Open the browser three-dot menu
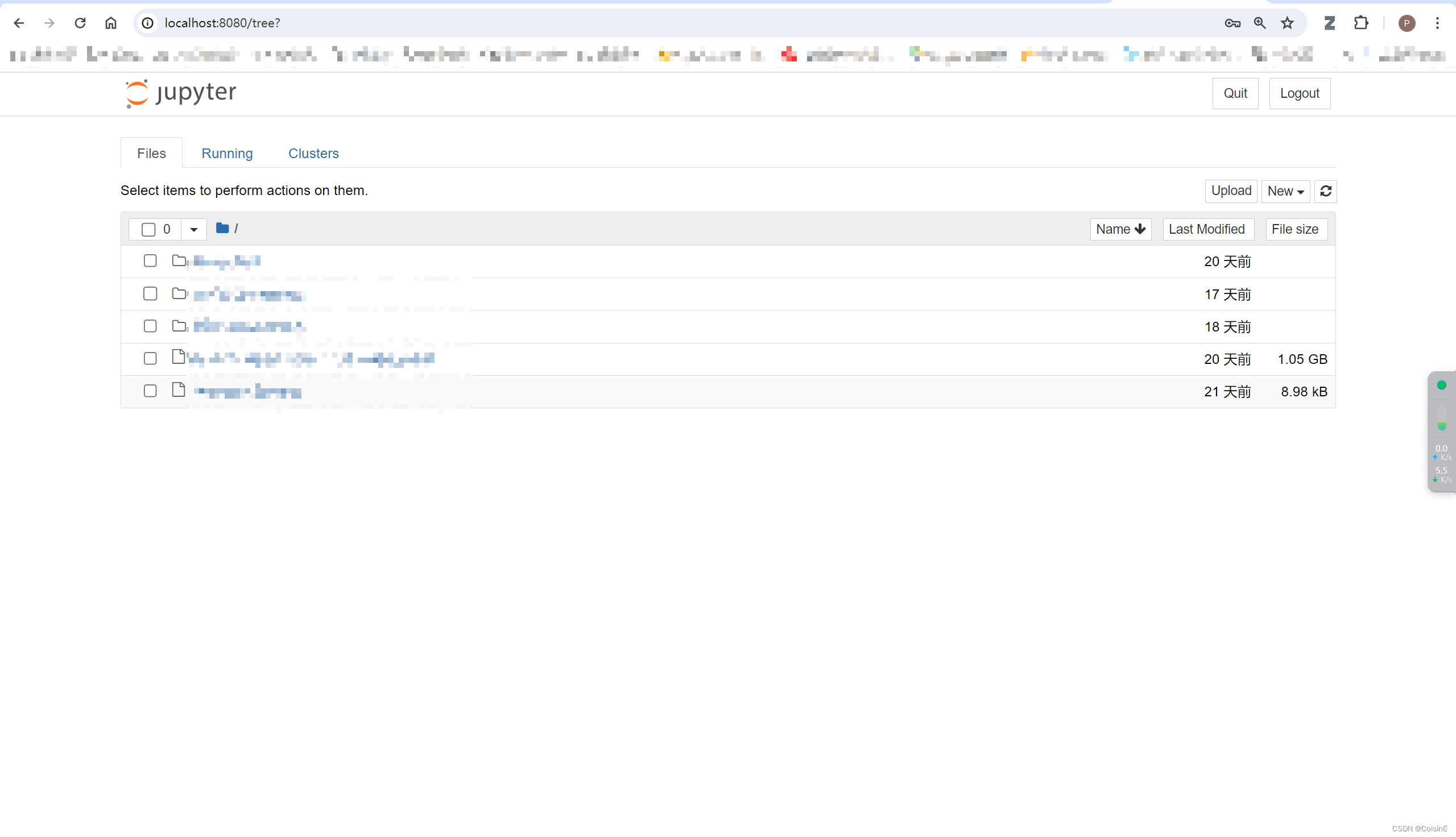This screenshot has width=1456, height=837. (1437, 23)
